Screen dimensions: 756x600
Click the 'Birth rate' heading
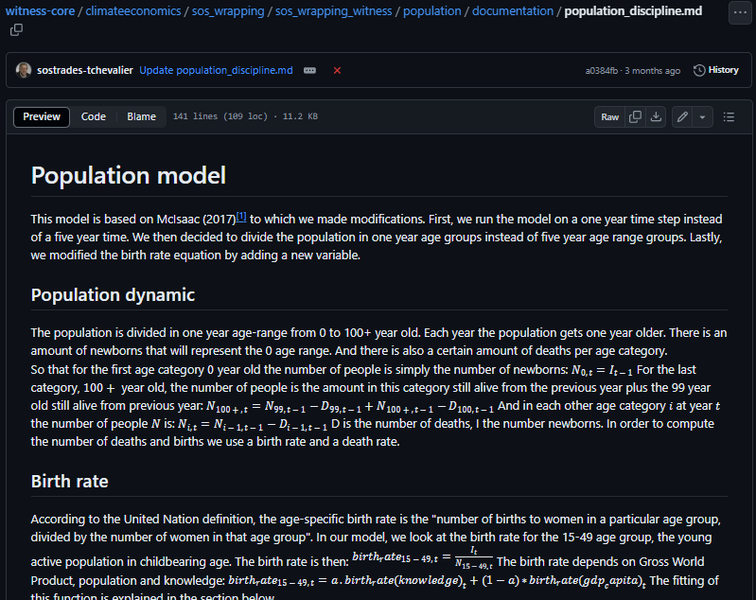69,481
